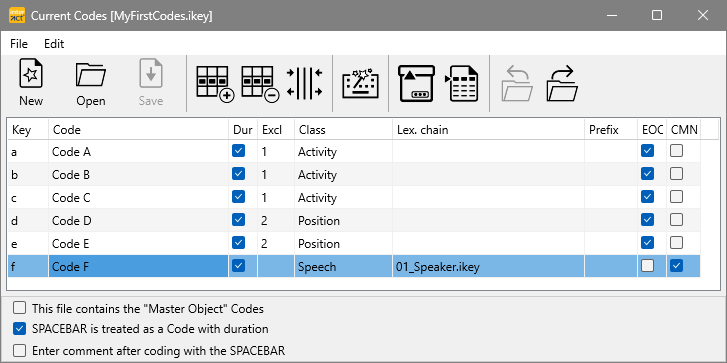
Task: Auto-fit column widths with arrows icon
Action: point(305,83)
